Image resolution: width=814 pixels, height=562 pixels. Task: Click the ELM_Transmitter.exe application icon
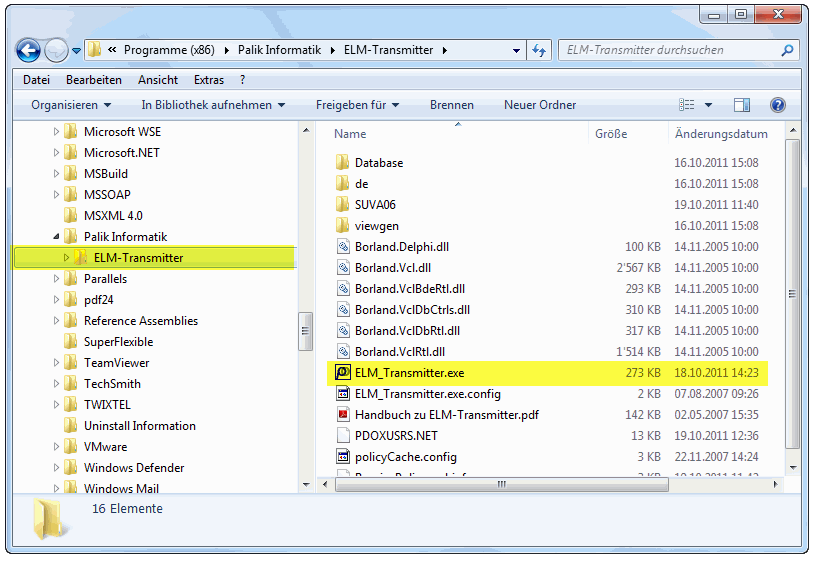point(341,373)
